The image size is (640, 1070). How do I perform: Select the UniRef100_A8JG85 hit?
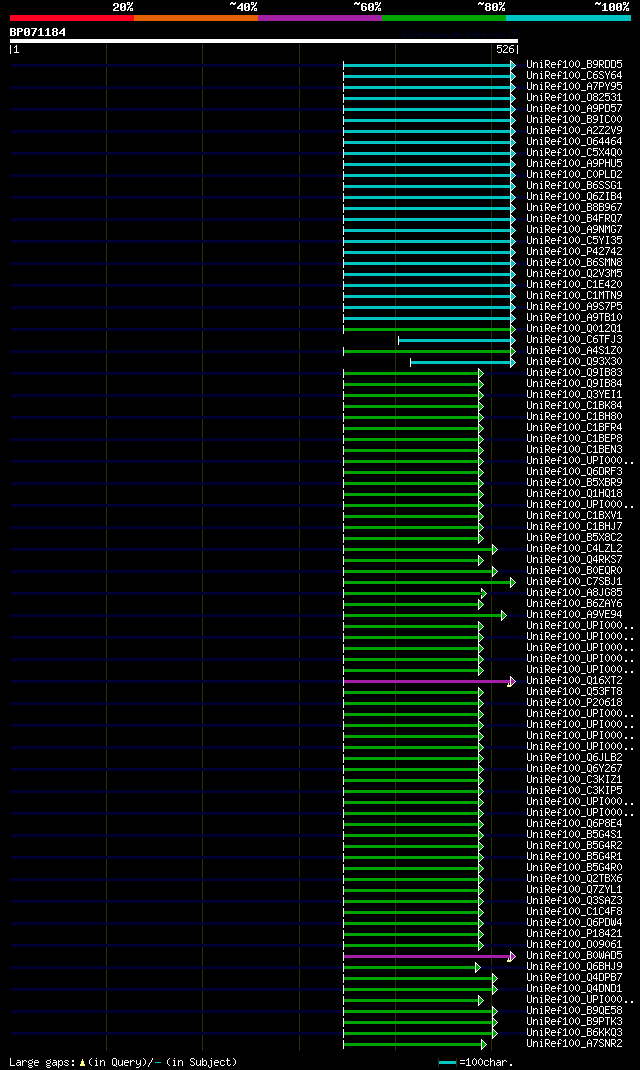[x=574, y=592]
